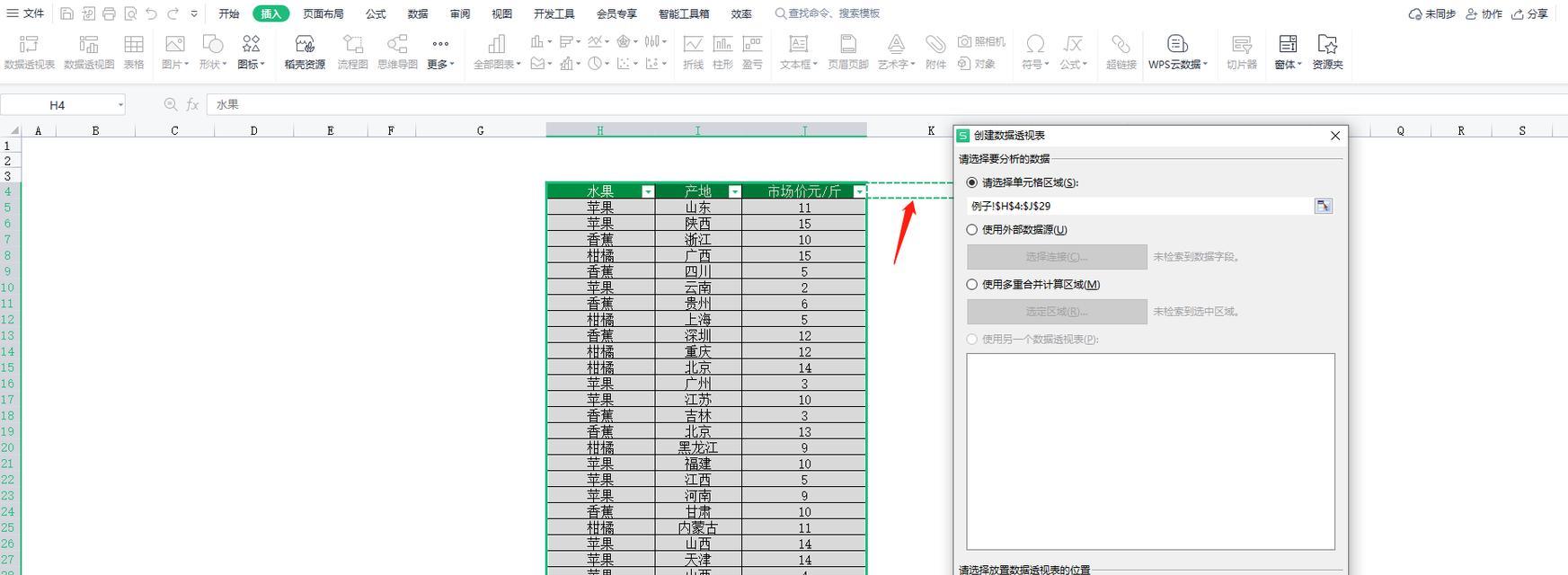Switch to the 审阅 tab
1568x575 pixels.
[460, 13]
